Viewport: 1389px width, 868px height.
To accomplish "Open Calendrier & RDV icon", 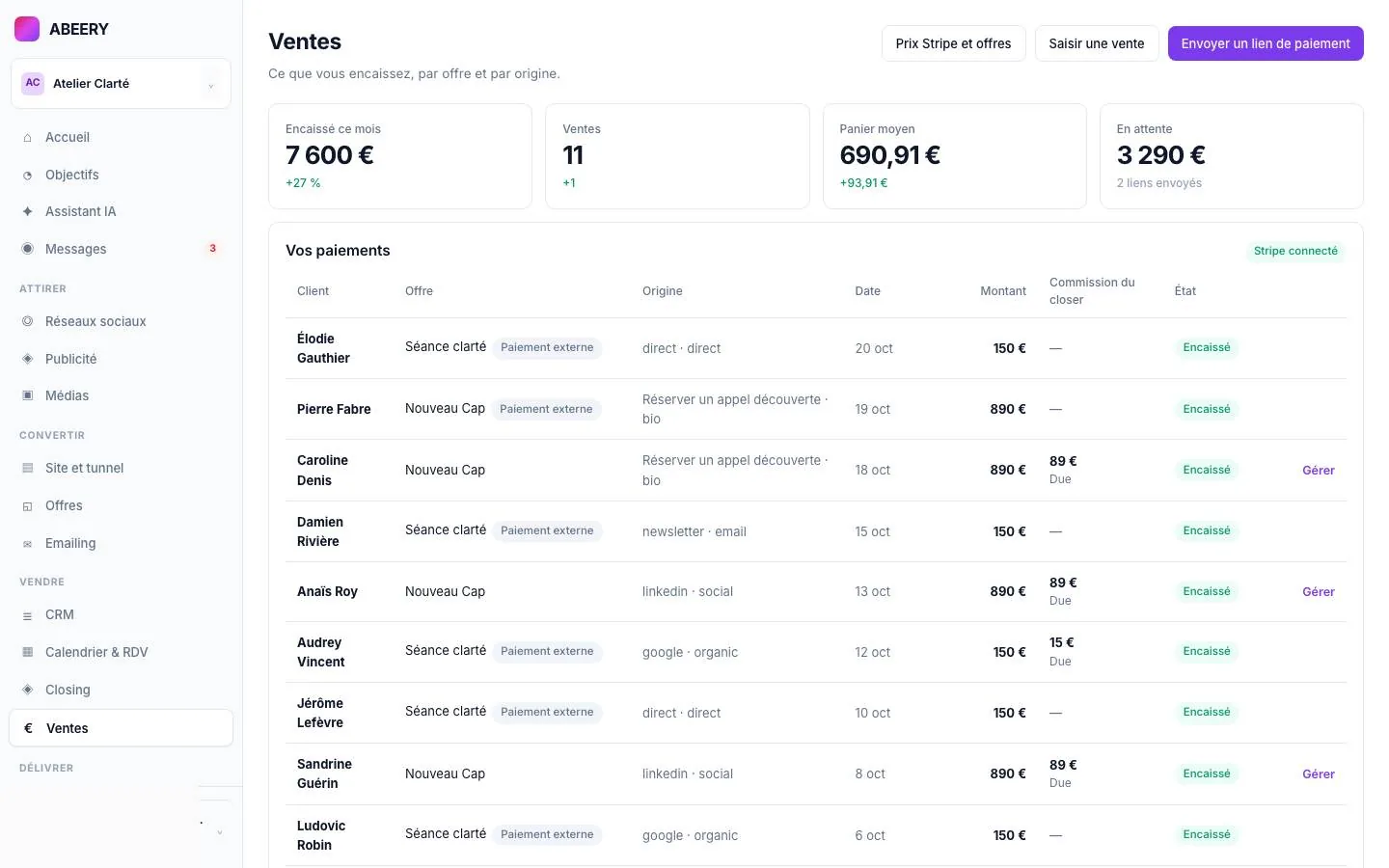I will pos(27,652).
